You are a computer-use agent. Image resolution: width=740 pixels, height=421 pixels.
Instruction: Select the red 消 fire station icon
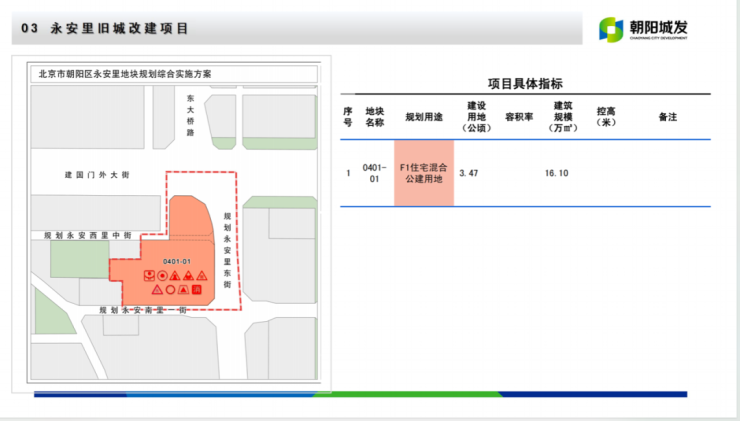click(x=197, y=289)
